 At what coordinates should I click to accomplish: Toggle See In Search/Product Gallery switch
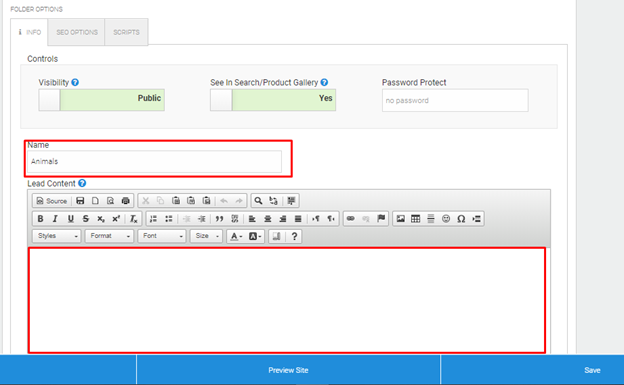point(273,100)
